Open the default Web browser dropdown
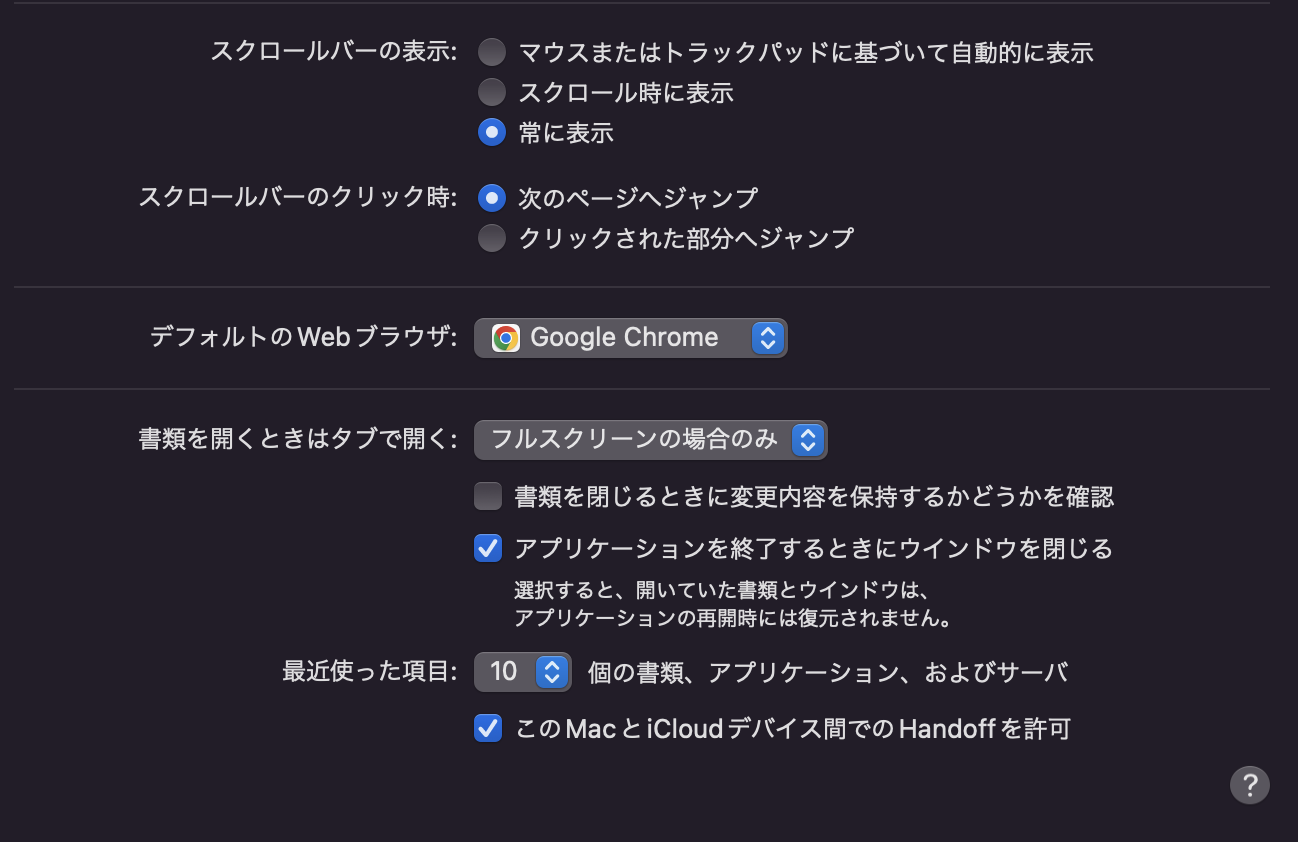Image resolution: width=1298 pixels, height=842 pixels. pyautogui.click(x=630, y=337)
